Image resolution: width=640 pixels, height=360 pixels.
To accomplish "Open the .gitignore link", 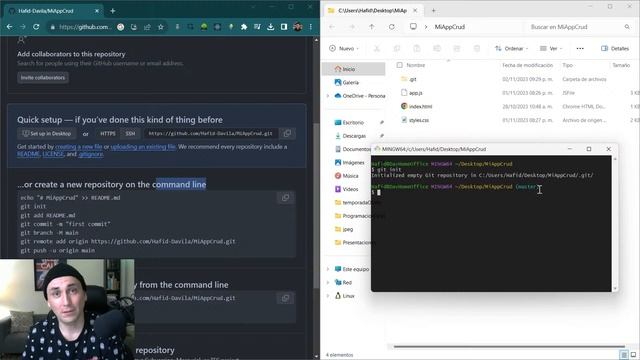I will click(x=91, y=154).
